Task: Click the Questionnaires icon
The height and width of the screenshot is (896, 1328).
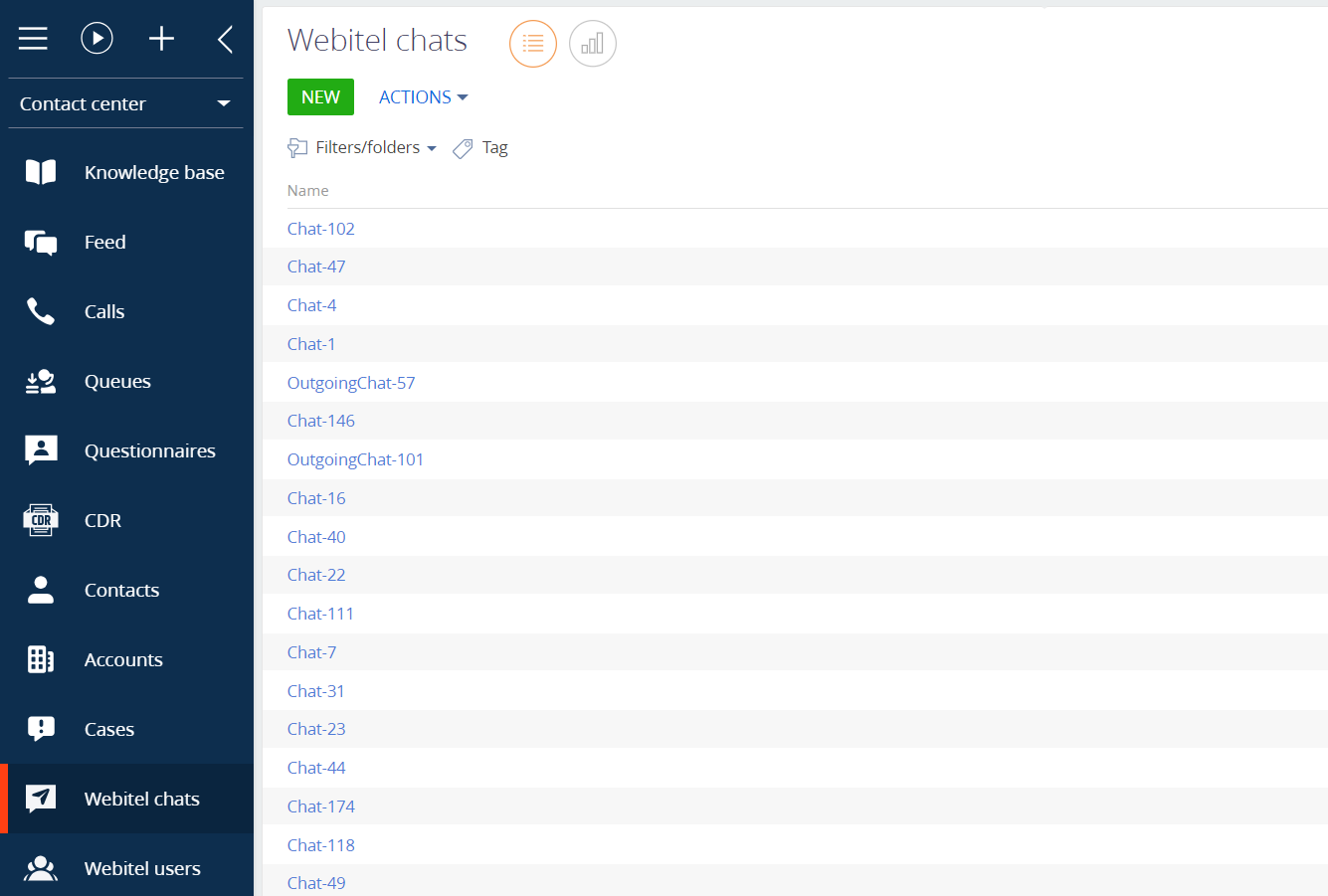Action: (41, 450)
